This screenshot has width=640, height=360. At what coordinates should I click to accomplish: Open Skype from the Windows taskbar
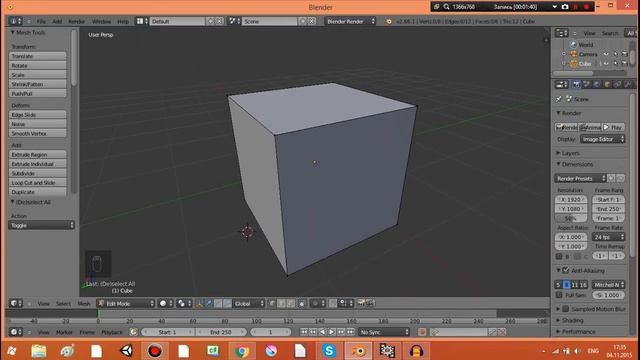click(329, 351)
